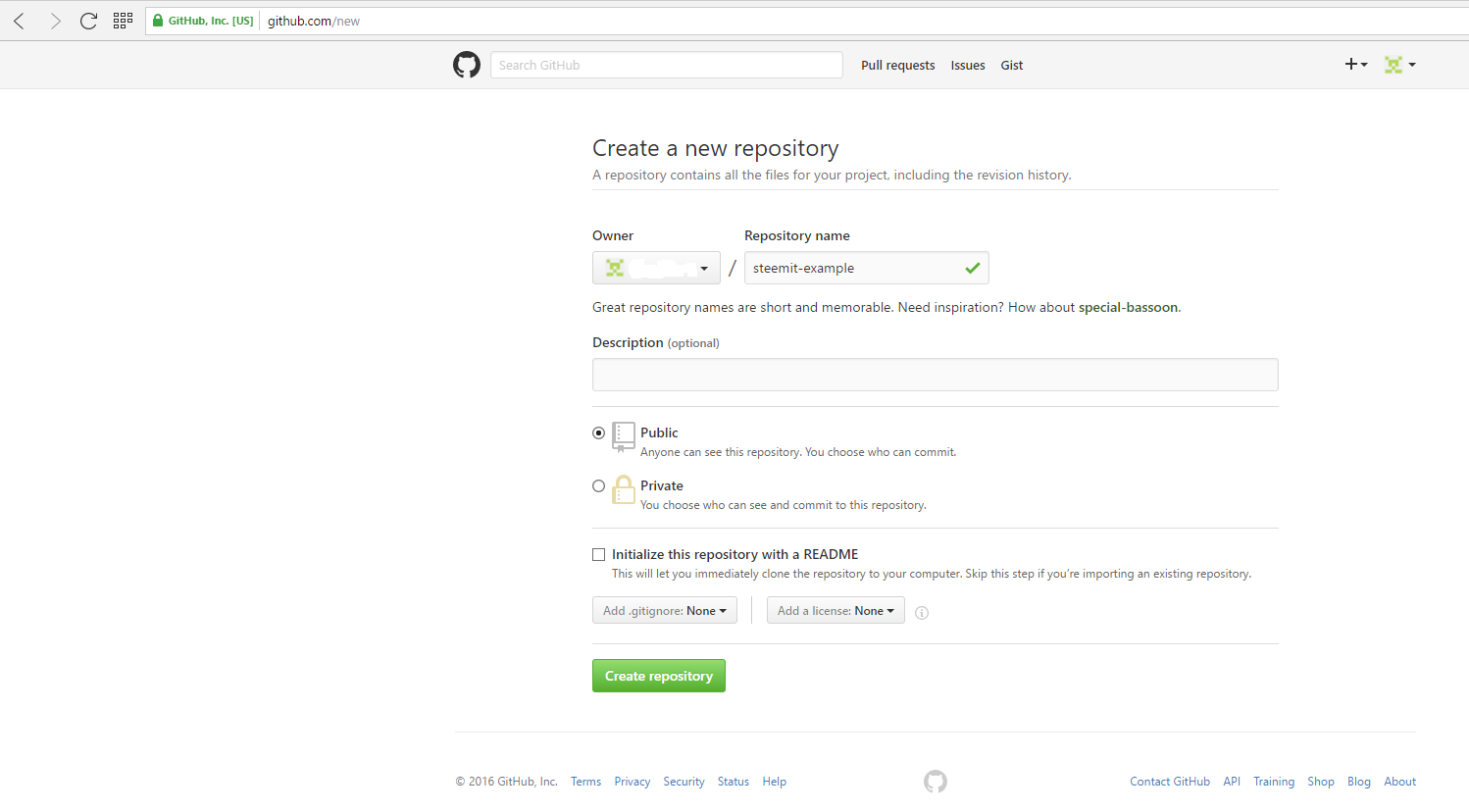
Task: Check Initialize this repository with a README
Action: tap(598, 554)
